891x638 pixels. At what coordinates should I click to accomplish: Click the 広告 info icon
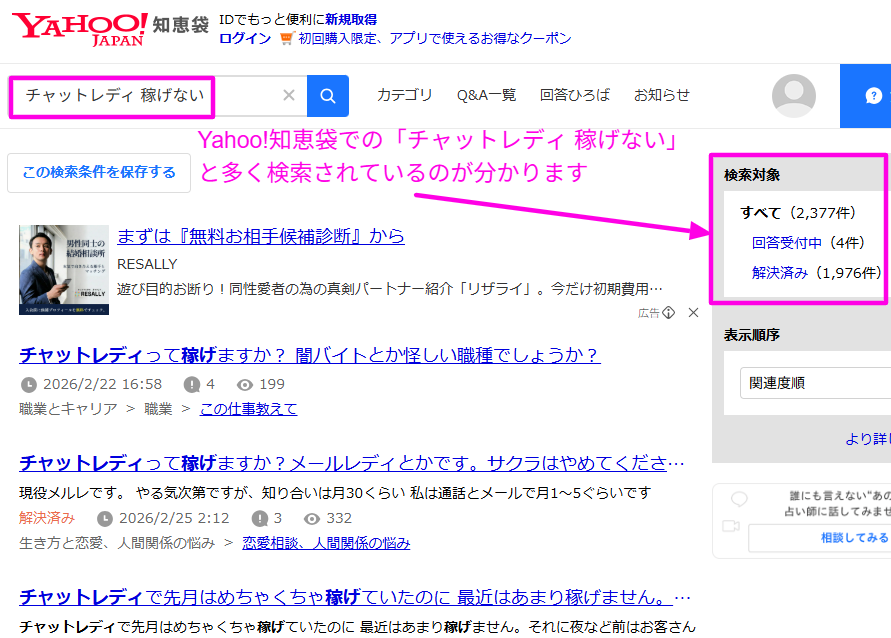pyautogui.click(x=668, y=312)
